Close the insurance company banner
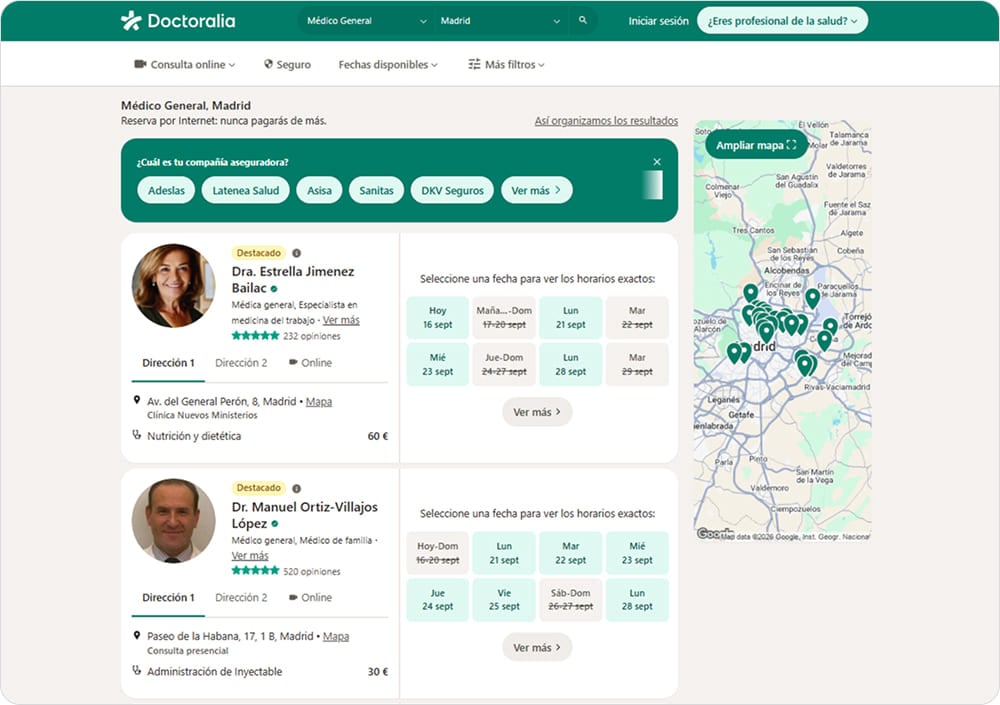This screenshot has width=1000, height=705. coord(657,162)
